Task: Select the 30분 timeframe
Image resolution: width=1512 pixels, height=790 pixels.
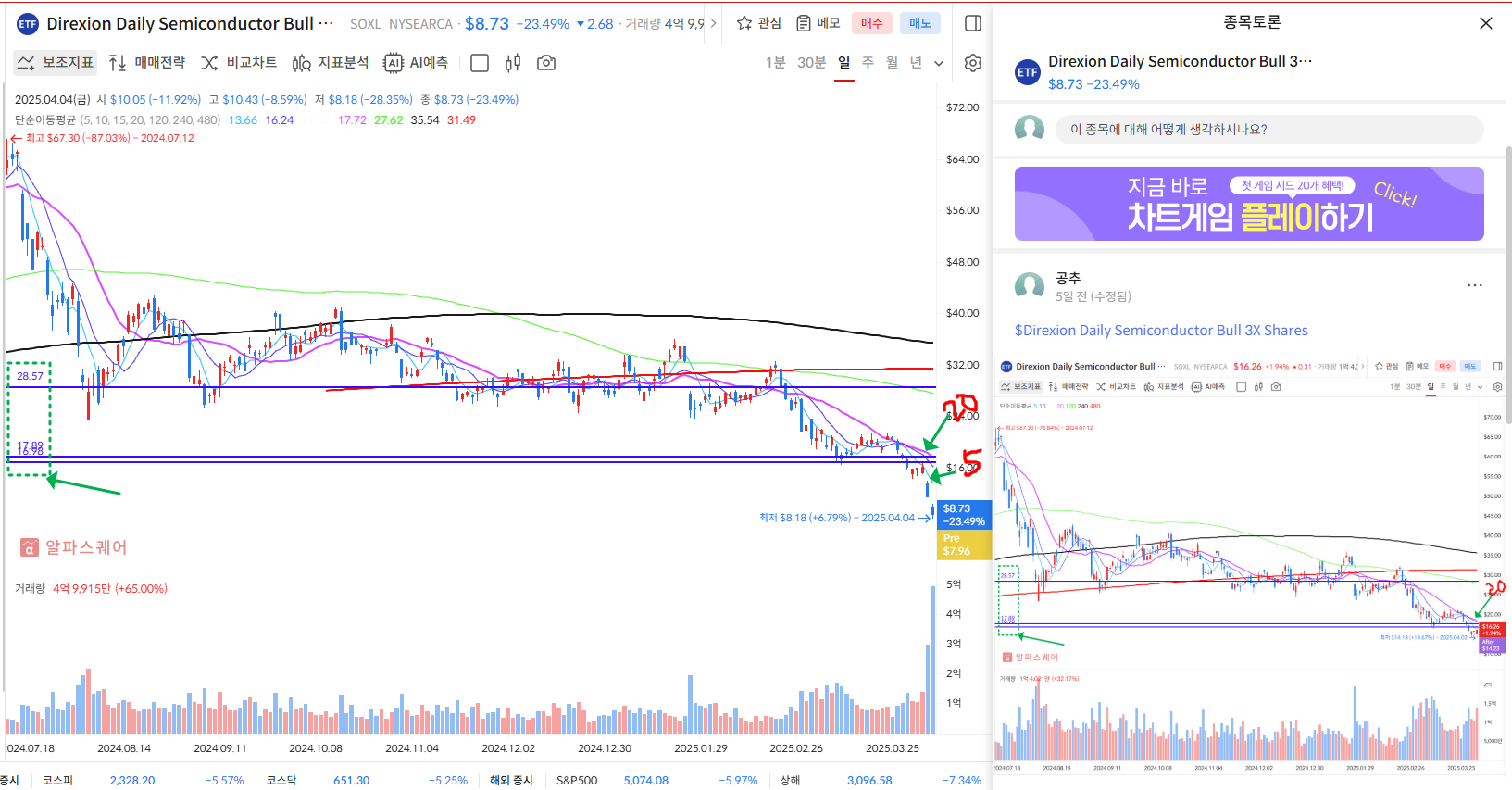Action: tap(811, 63)
